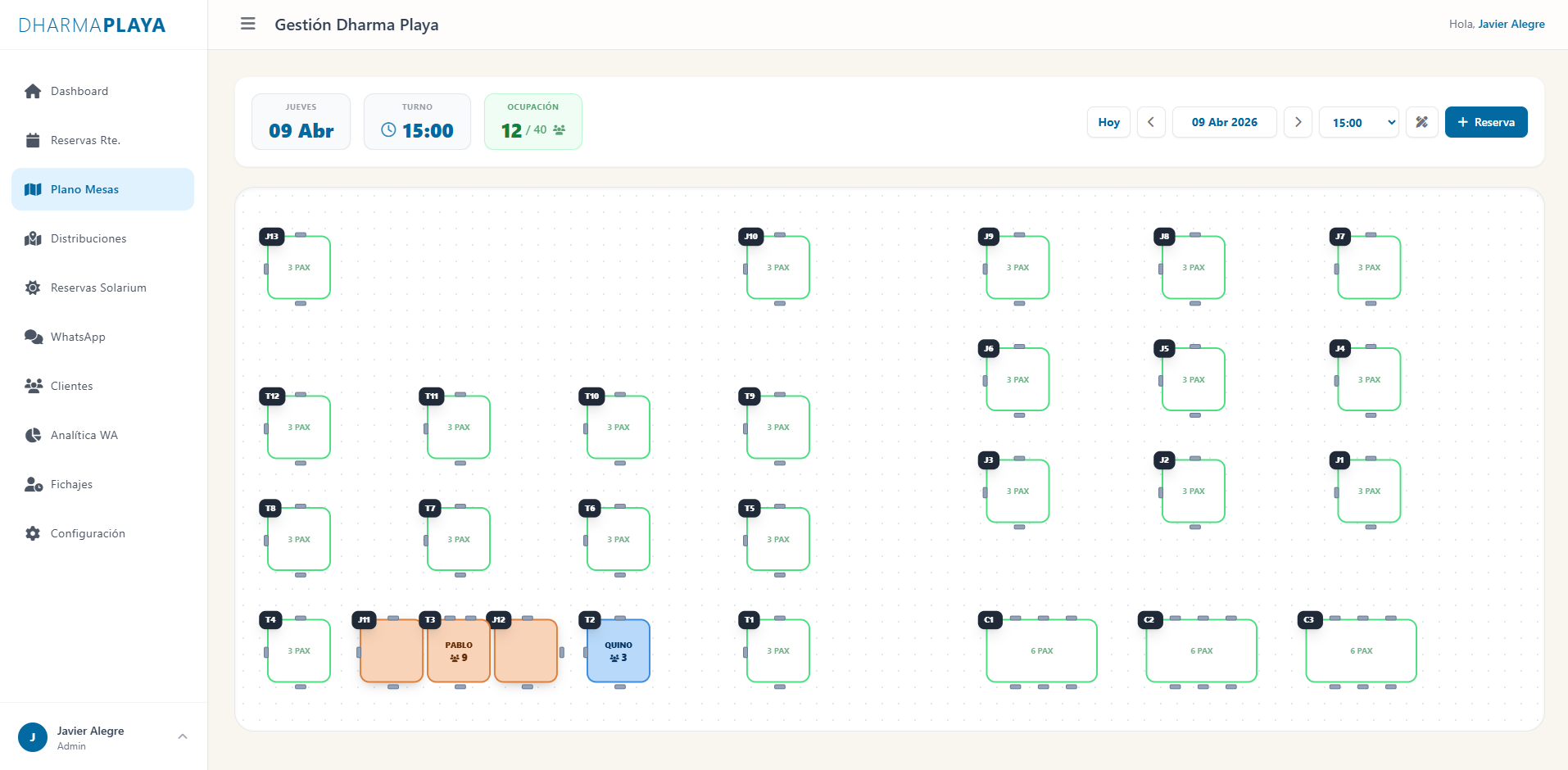Create a new Reserva
1568x770 pixels.
coord(1485,122)
